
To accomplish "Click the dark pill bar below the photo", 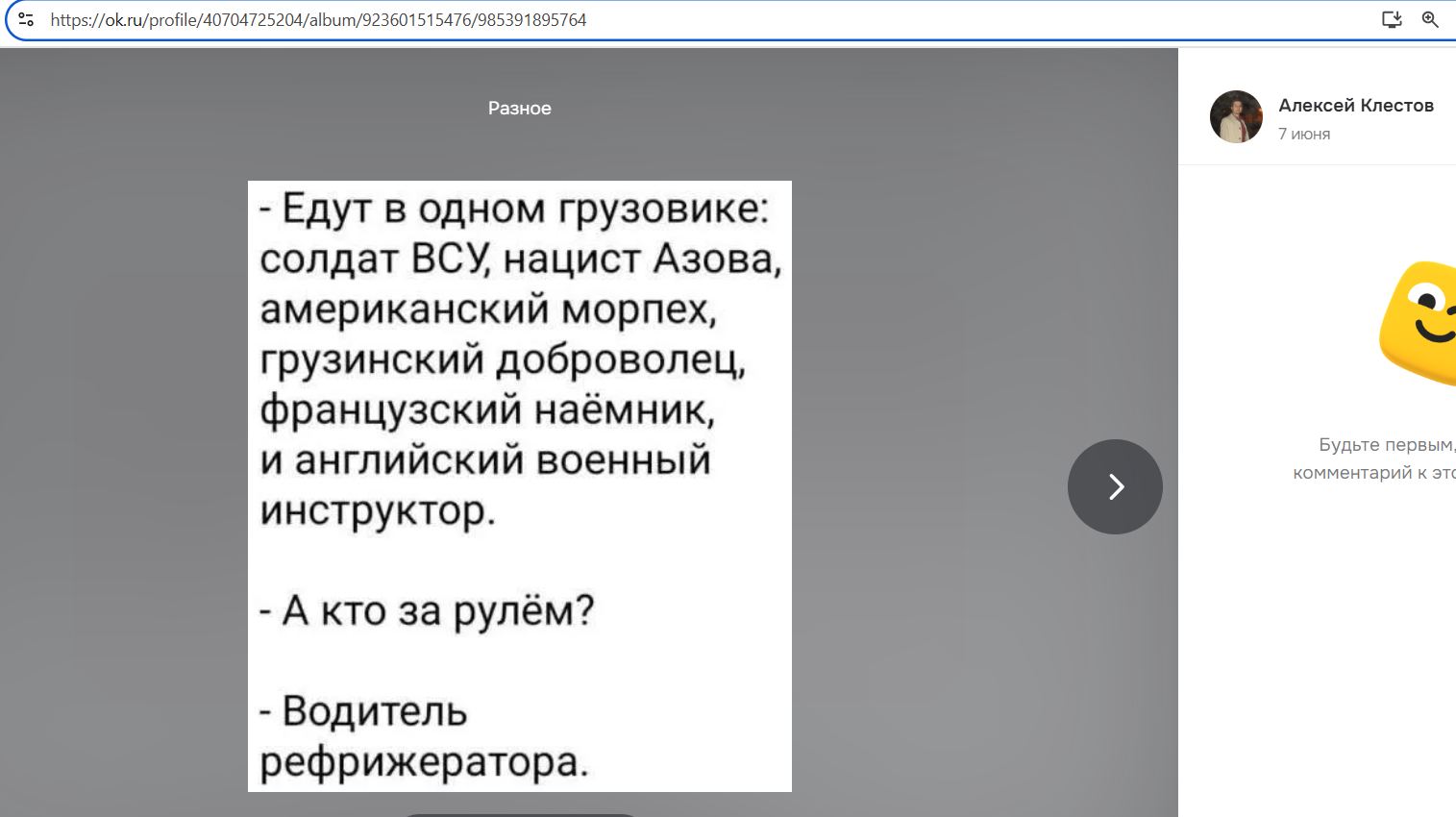I will click(519, 814).
